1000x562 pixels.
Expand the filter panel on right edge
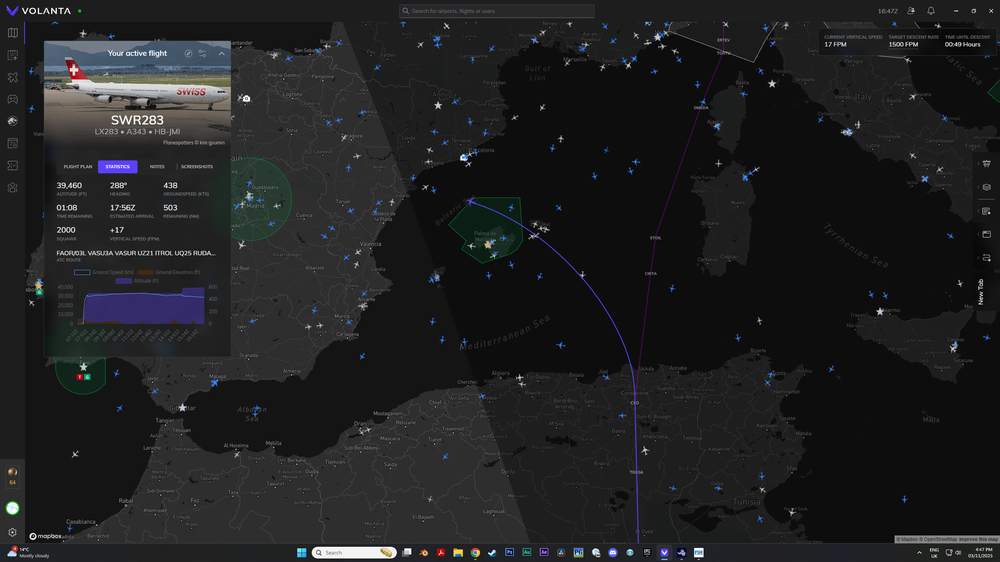(987, 163)
